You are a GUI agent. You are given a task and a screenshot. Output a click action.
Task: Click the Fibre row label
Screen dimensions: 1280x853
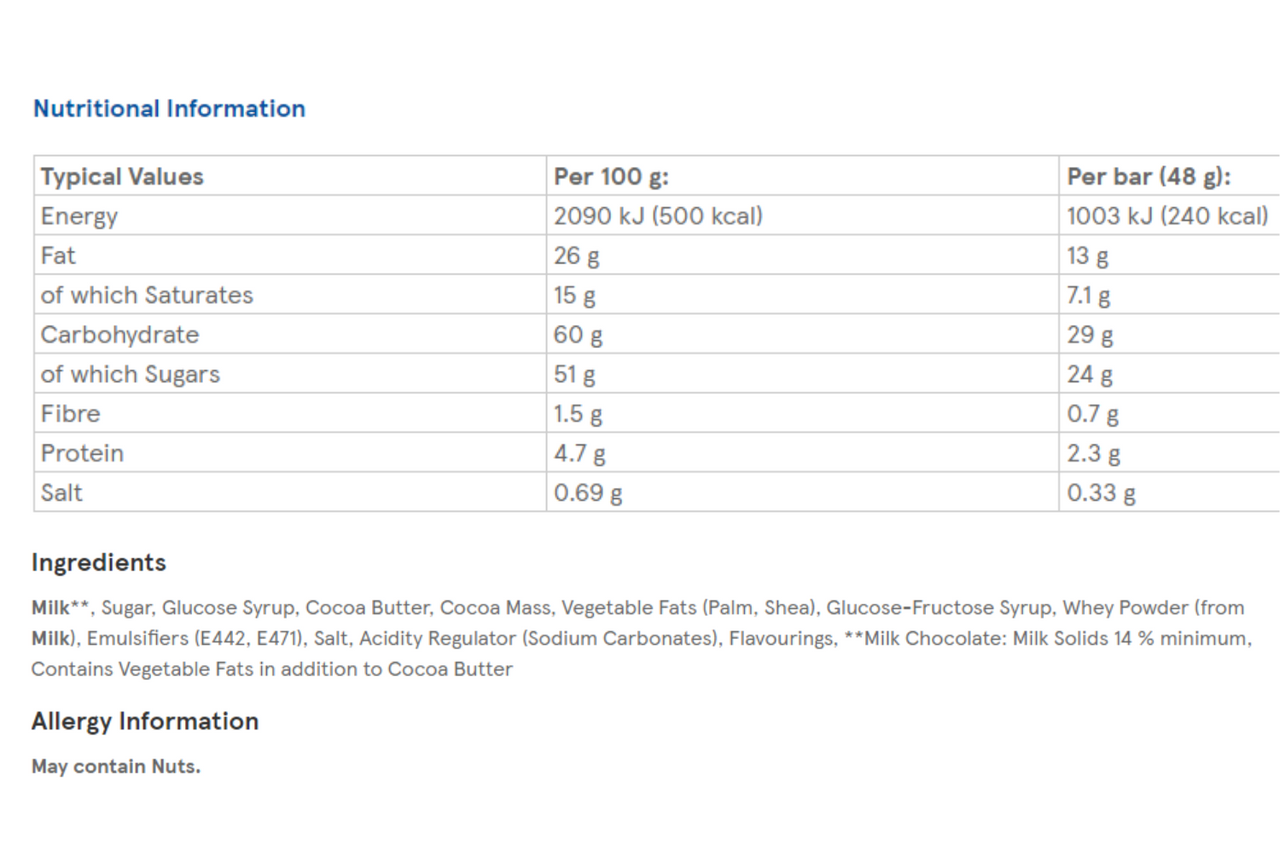(x=71, y=414)
